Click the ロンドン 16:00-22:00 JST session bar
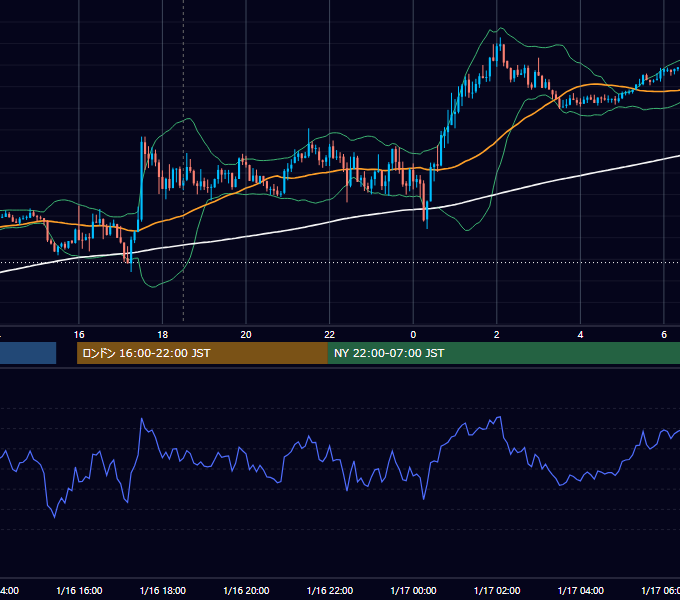This screenshot has height=600, width=680. coord(202,353)
